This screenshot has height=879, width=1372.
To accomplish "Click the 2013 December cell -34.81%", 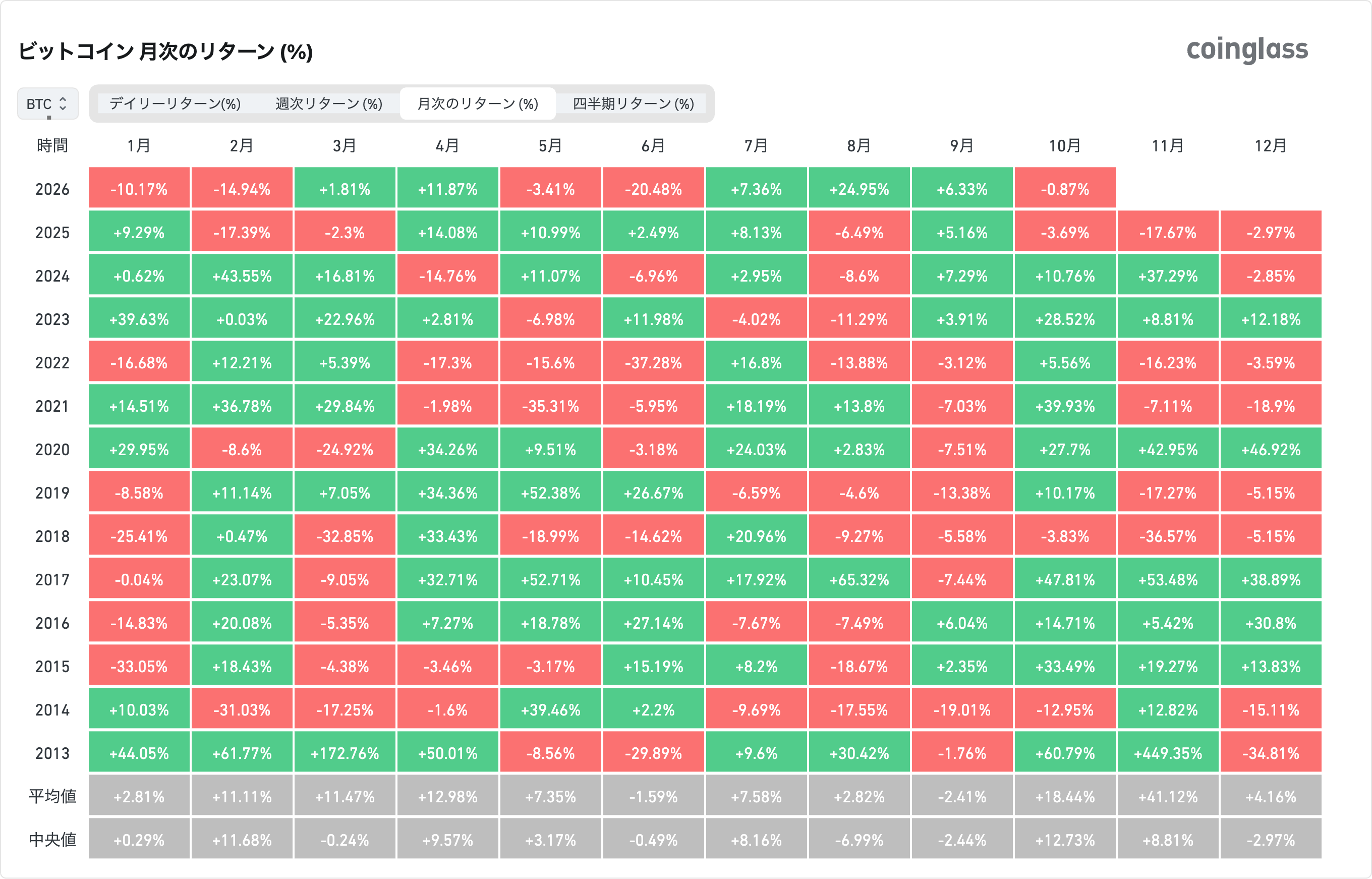I will coord(1271,752).
